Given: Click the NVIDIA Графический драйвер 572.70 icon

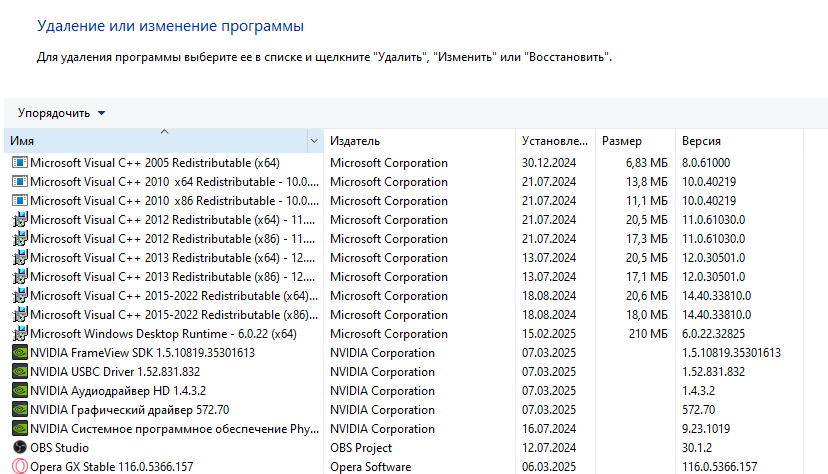Looking at the screenshot, I should (x=20, y=410).
